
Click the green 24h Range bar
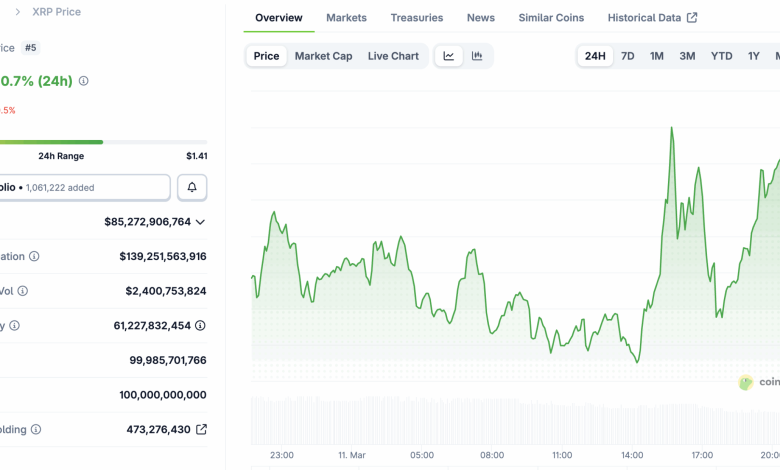pyautogui.click(x=50, y=142)
